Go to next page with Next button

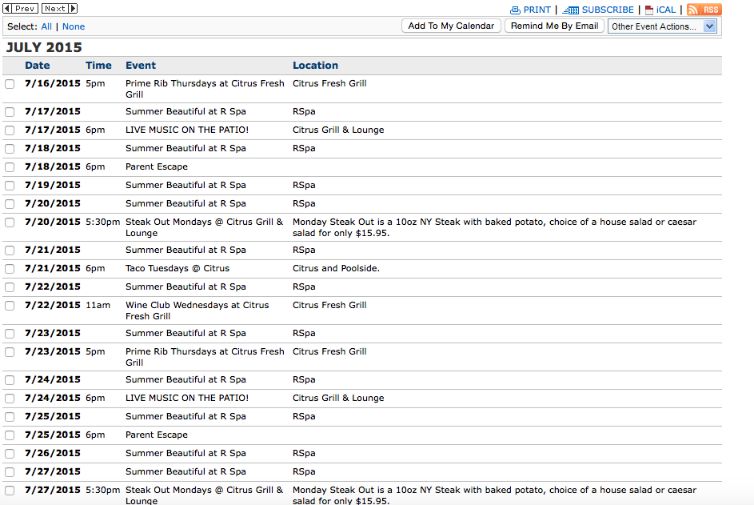tap(59, 9)
